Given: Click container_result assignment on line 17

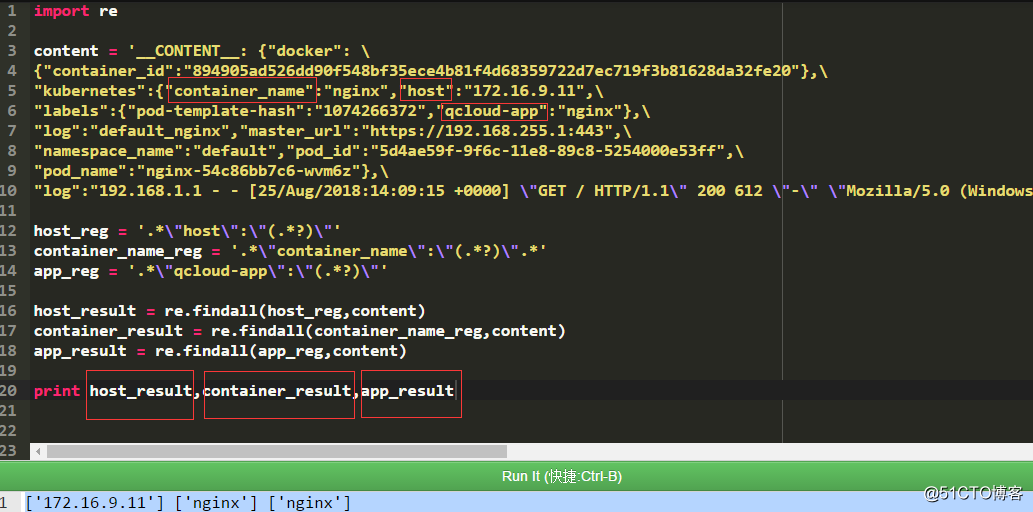Looking at the screenshot, I should 108,331.
